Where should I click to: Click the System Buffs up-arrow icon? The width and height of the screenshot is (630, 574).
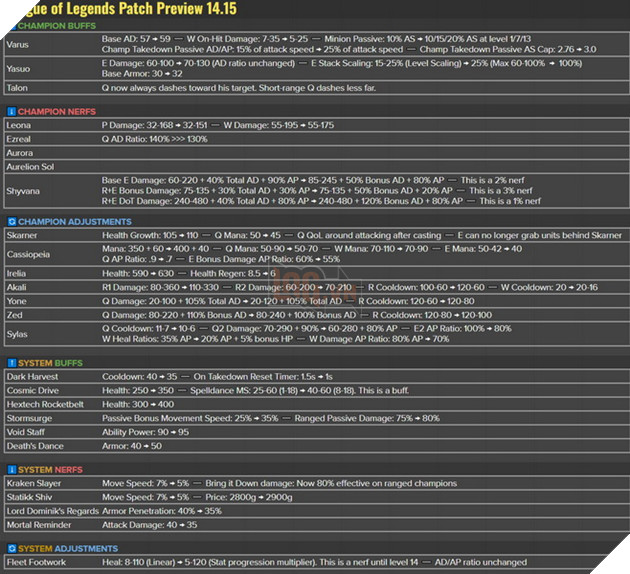coord(11,362)
